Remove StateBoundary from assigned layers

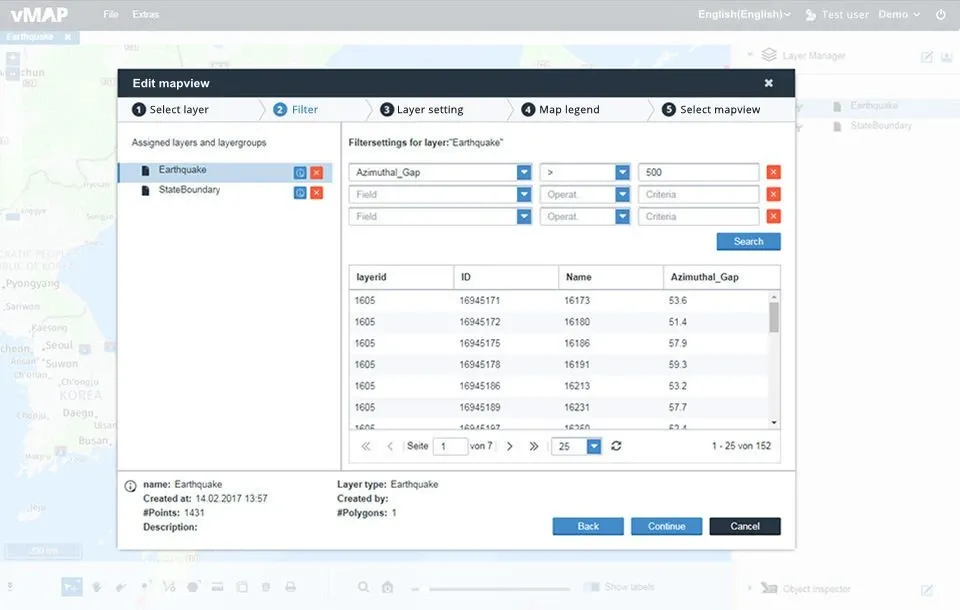point(317,193)
